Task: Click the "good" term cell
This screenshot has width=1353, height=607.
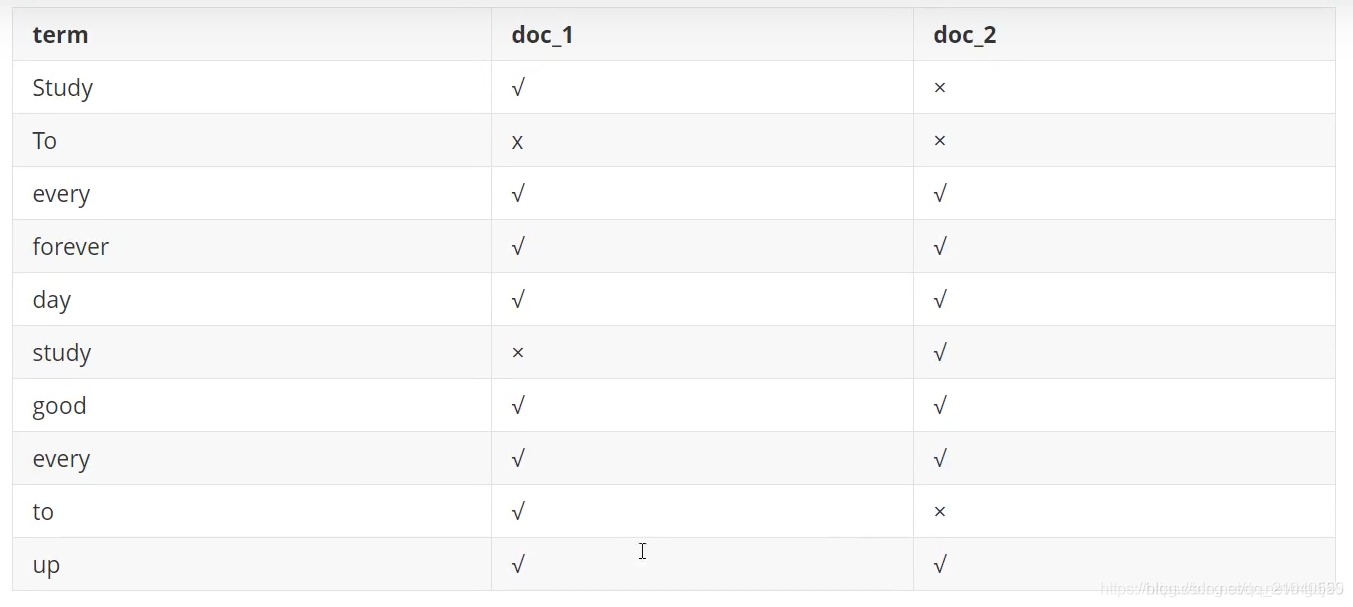Action: [x=59, y=406]
